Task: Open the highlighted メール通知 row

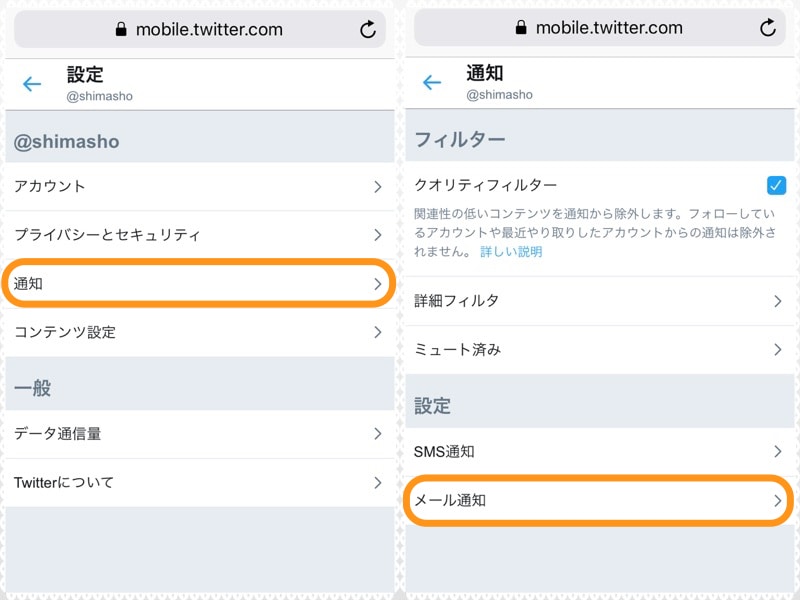Action: (x=598, y=500)
